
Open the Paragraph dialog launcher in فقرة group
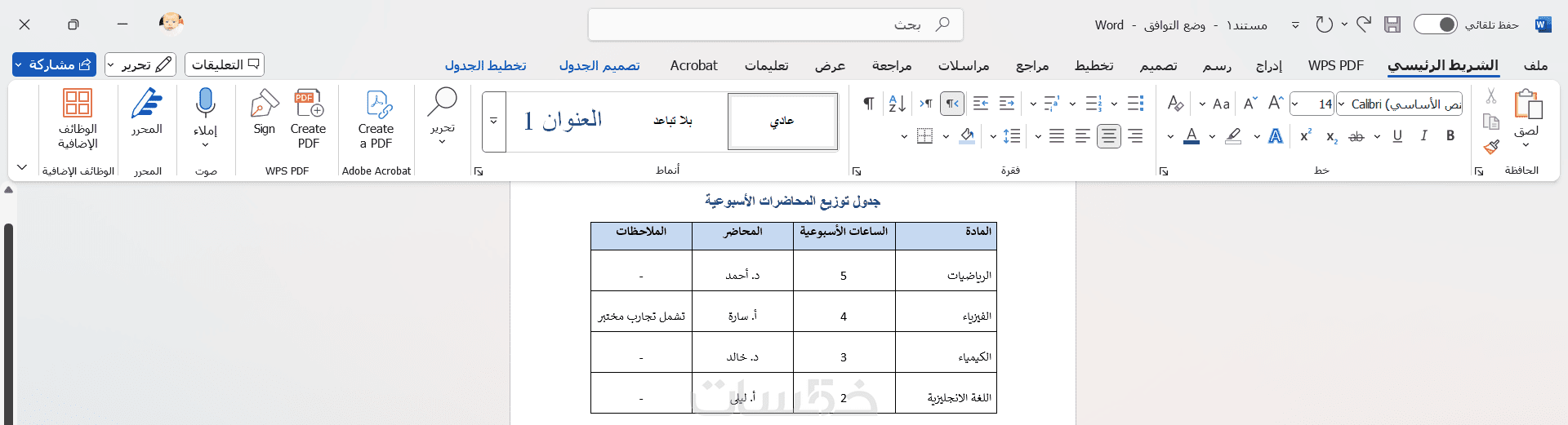pyautogui.click(x=856, y=171)
